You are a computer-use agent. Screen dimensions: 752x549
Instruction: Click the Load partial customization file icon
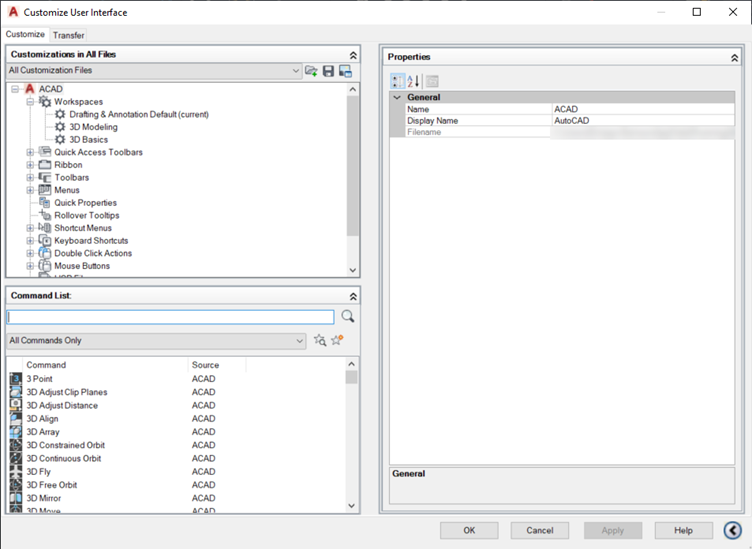point(311,71)
